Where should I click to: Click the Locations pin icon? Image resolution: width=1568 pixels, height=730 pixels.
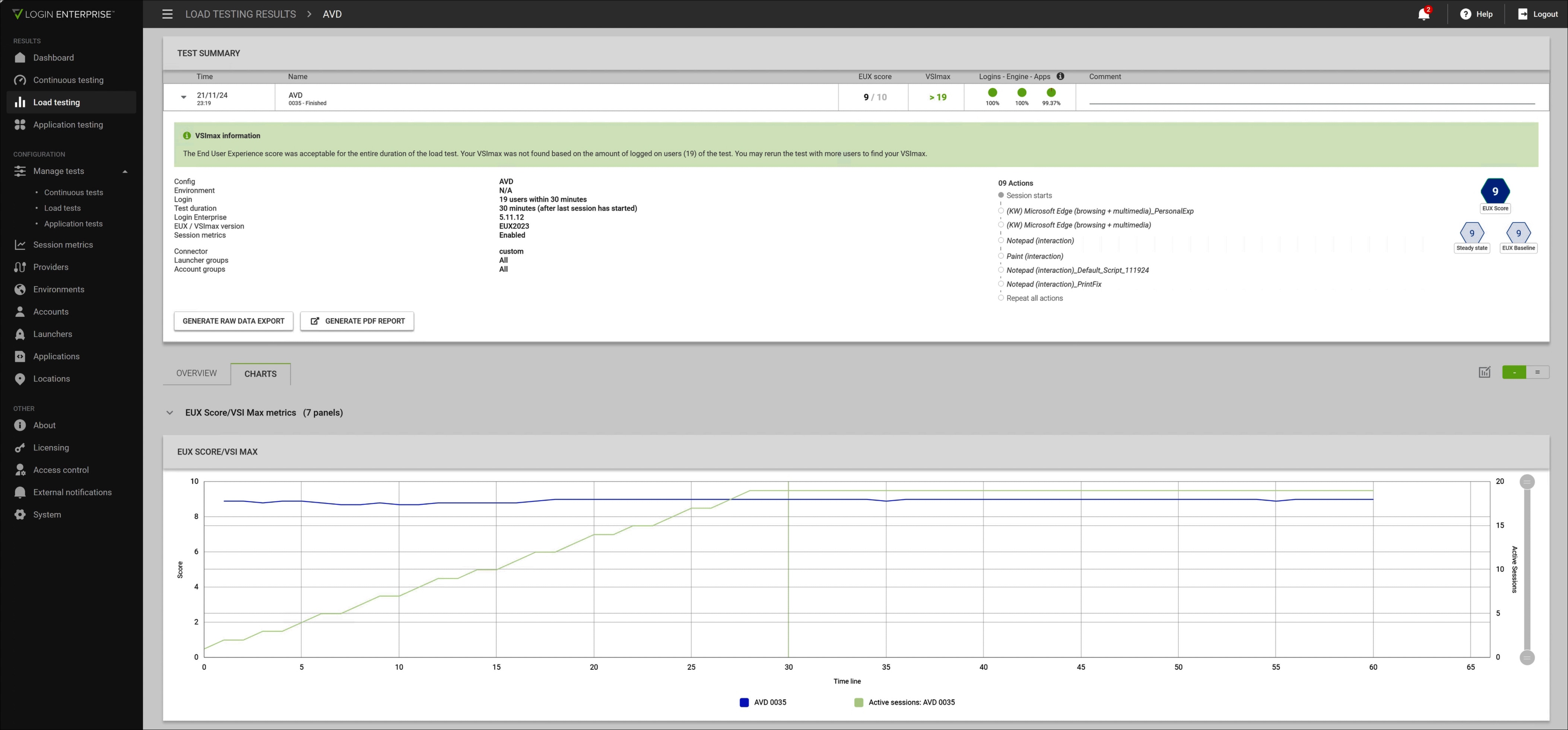[20, 379]
